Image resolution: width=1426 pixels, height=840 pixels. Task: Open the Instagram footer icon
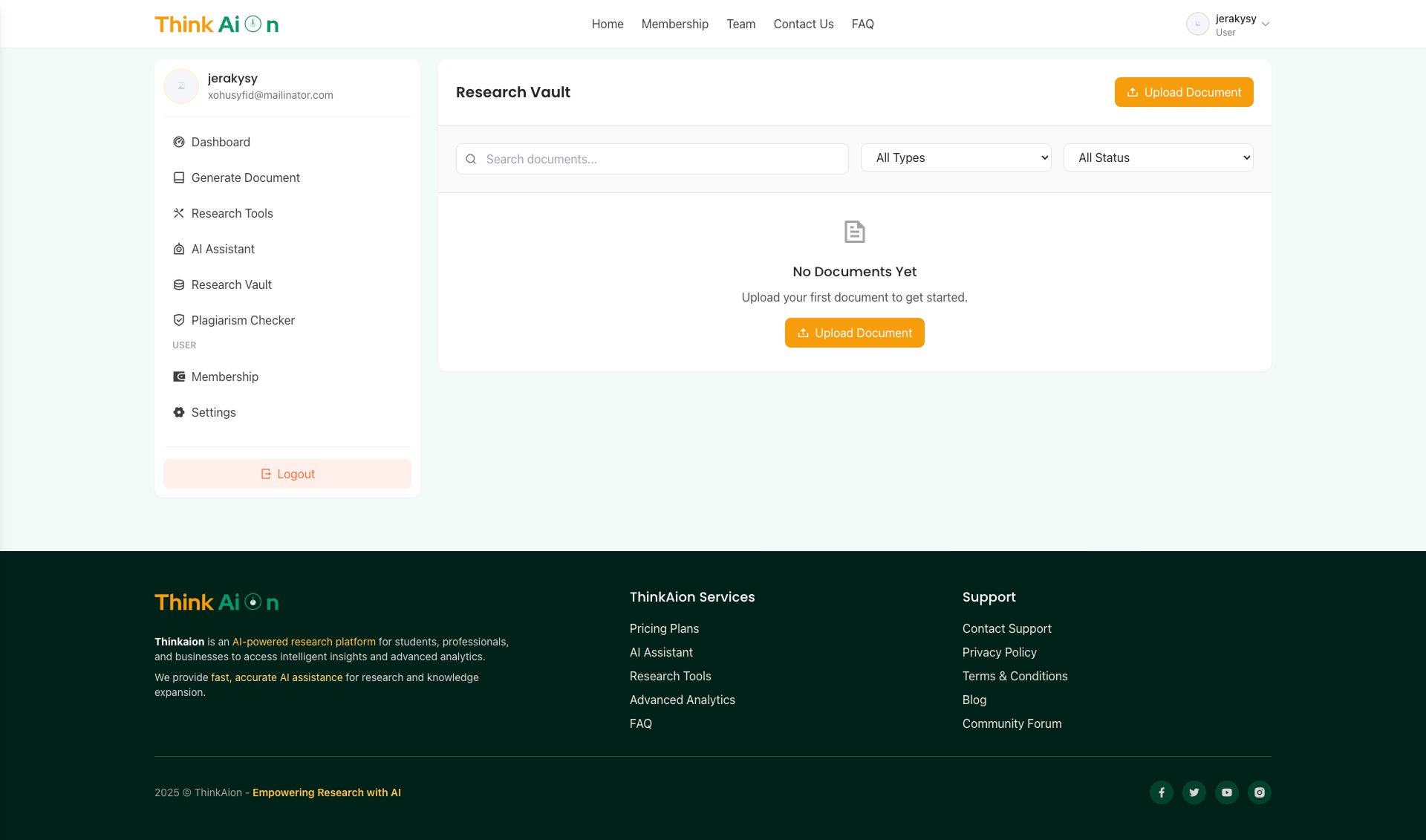click(x=1260, y=792)
